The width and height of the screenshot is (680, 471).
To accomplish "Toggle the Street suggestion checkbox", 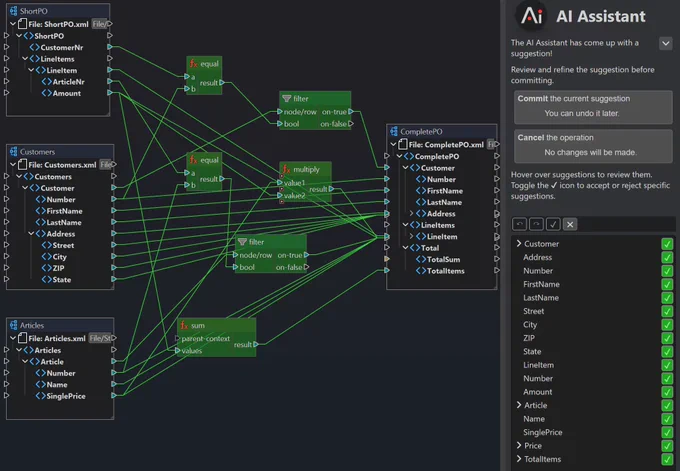I will point(667,311).
